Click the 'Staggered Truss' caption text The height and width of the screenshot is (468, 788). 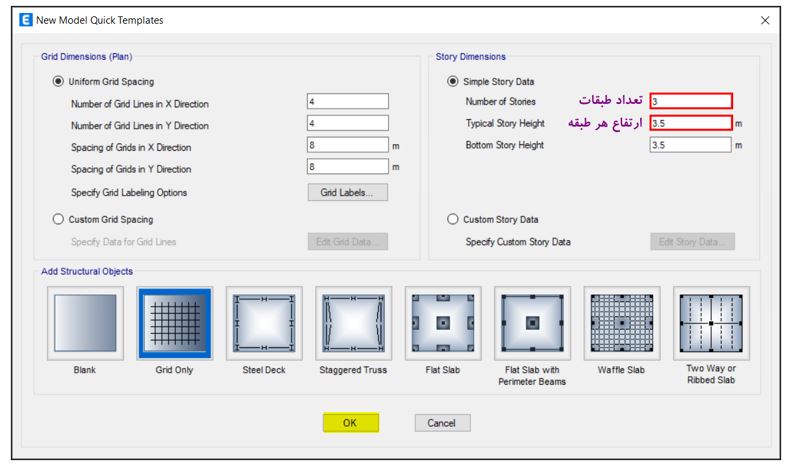[x=353, y=370]
